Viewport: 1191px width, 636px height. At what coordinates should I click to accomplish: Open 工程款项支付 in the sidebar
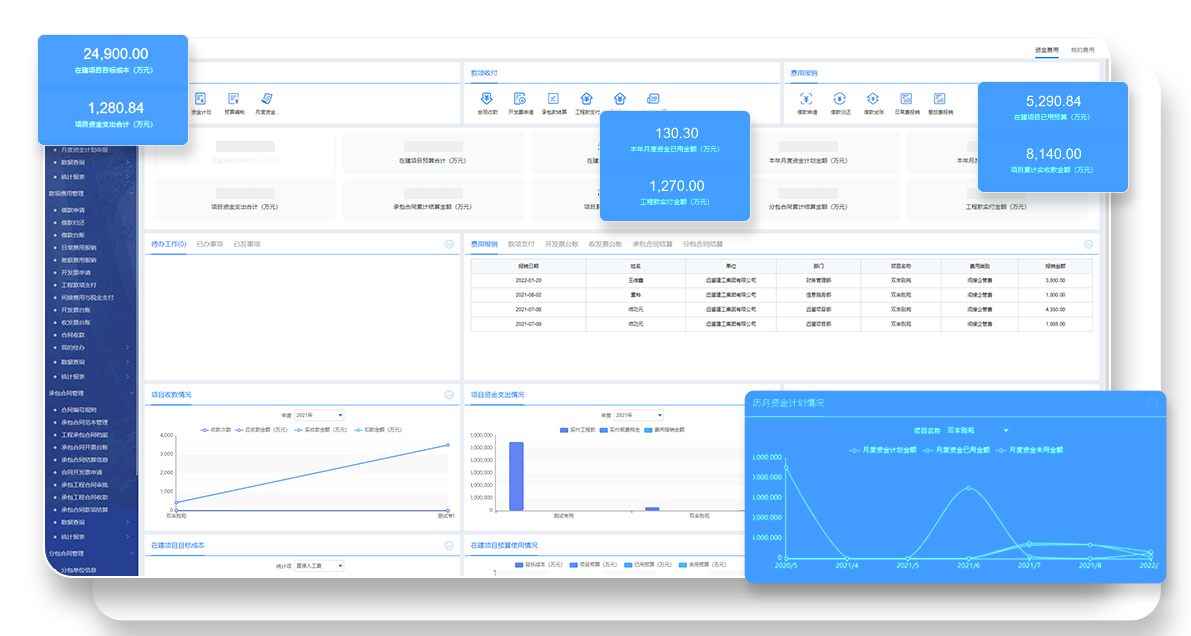tap(82, 285)
